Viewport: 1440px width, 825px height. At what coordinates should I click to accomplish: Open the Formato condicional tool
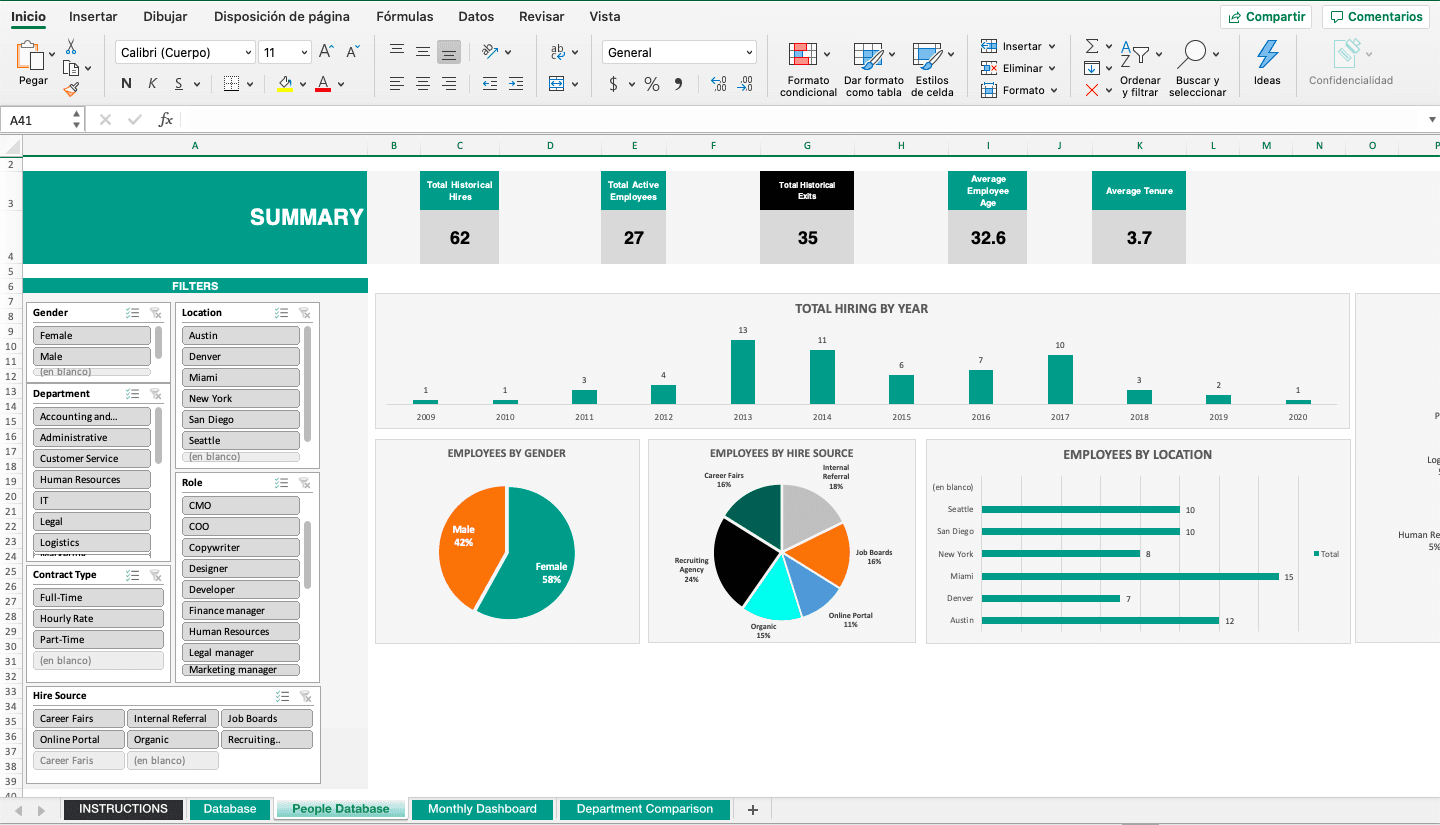pos(807,68)
